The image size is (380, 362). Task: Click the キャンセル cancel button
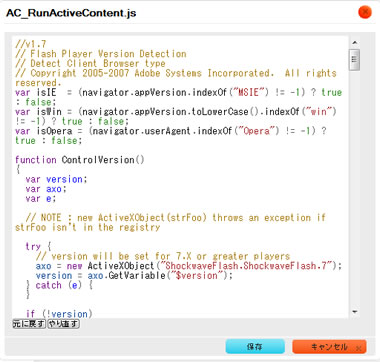329,347
